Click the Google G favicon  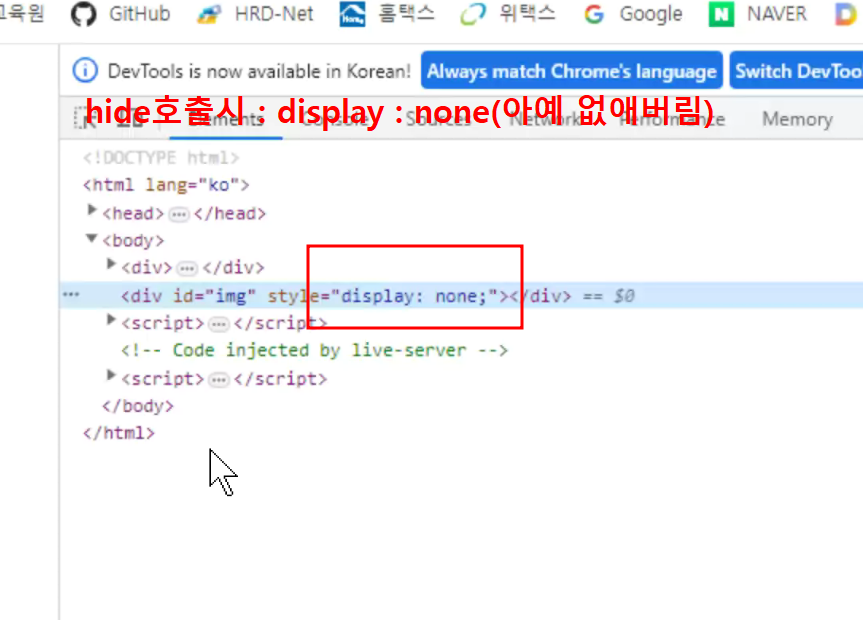coord(594,14)
